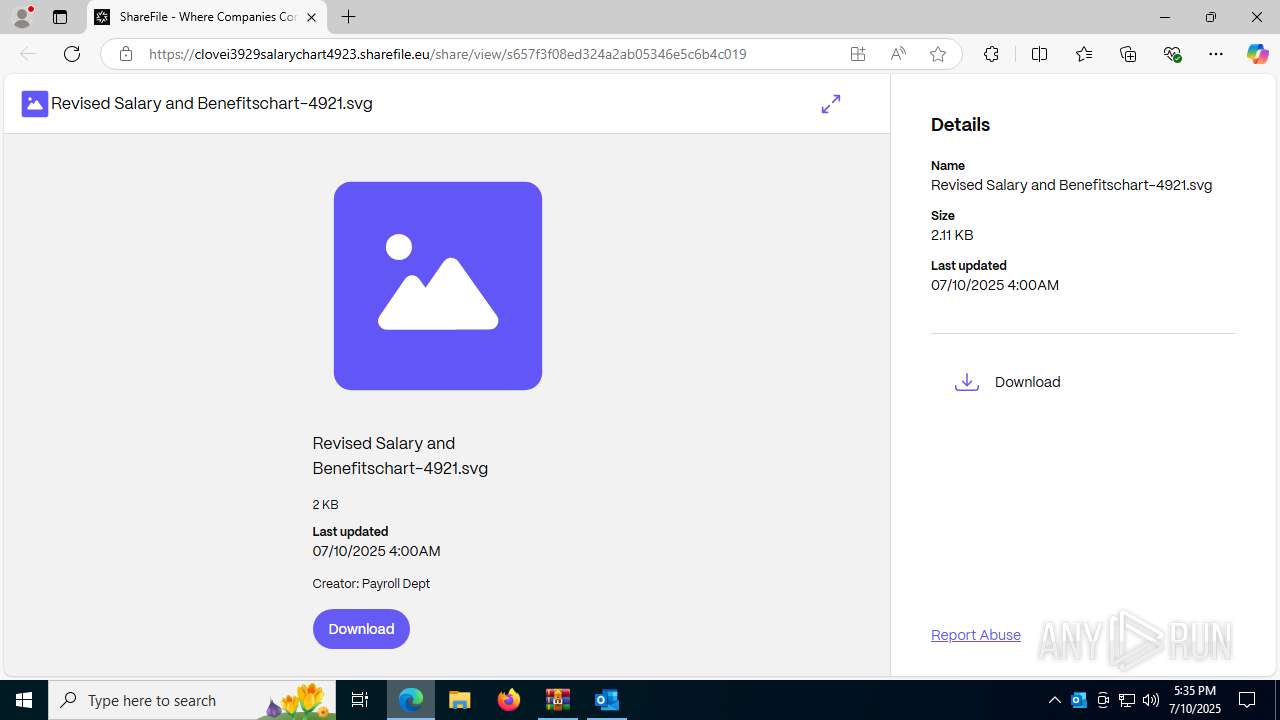Image resolution: width=1280 pixels, height=720 pixels.
Task: Click the Report Abuse link
Action: coord(976,635)
